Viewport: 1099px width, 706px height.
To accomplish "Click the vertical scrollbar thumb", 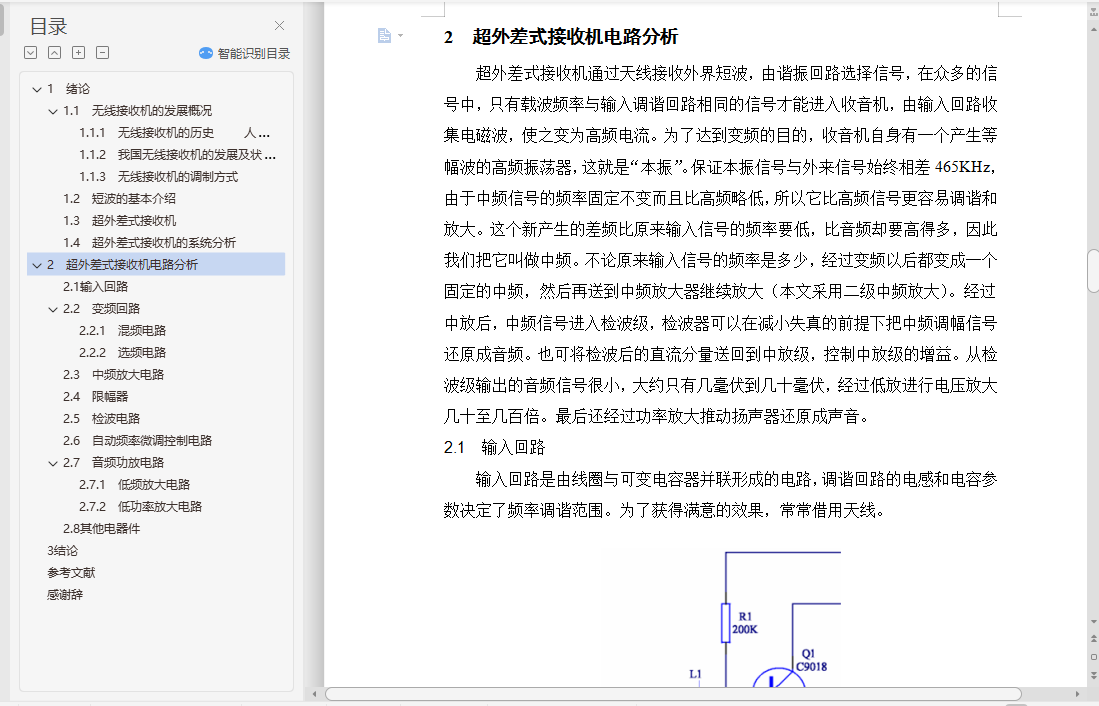I will tap(1093, 271).
